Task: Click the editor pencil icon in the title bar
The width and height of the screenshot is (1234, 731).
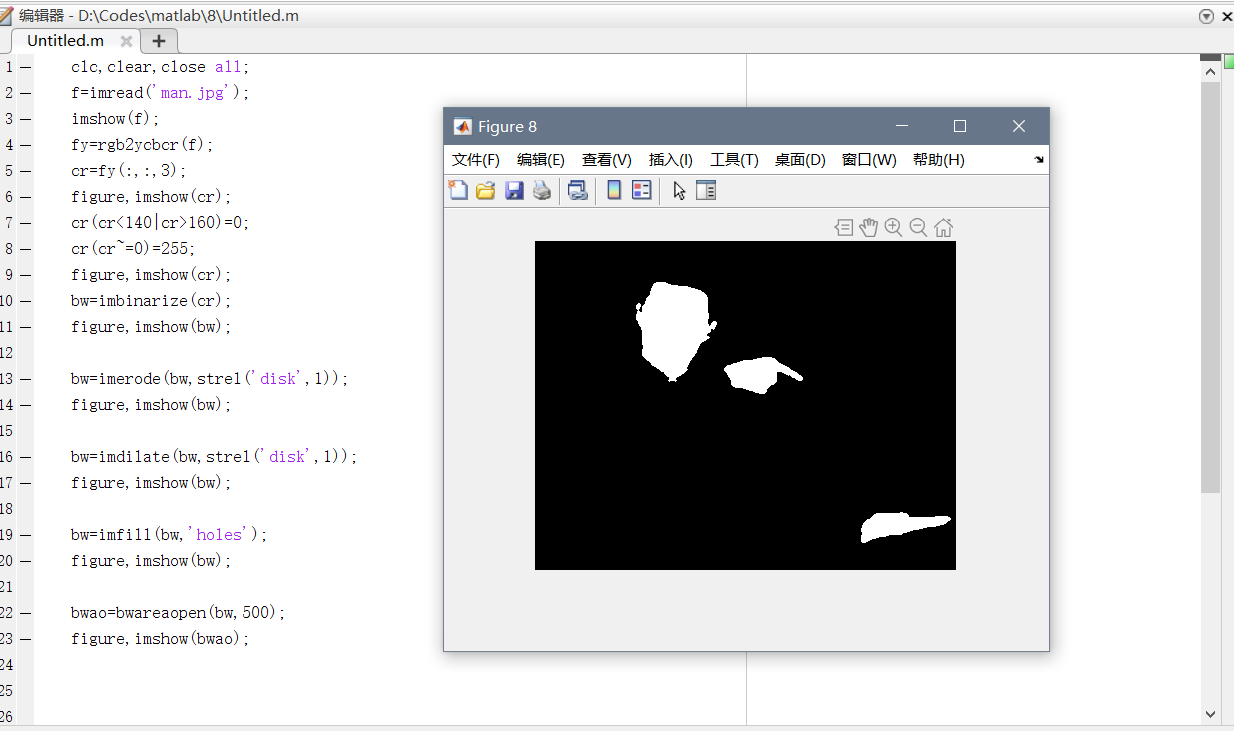Action: tap(7, 15)
